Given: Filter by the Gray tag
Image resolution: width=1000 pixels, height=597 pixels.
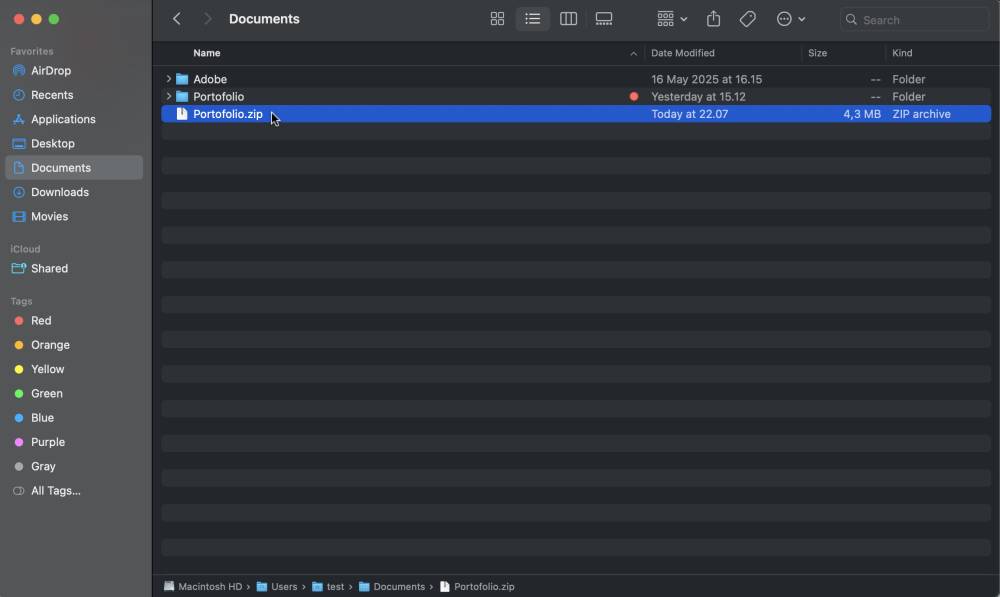Looking at the screenshot, I should click(x=74, y=466).
